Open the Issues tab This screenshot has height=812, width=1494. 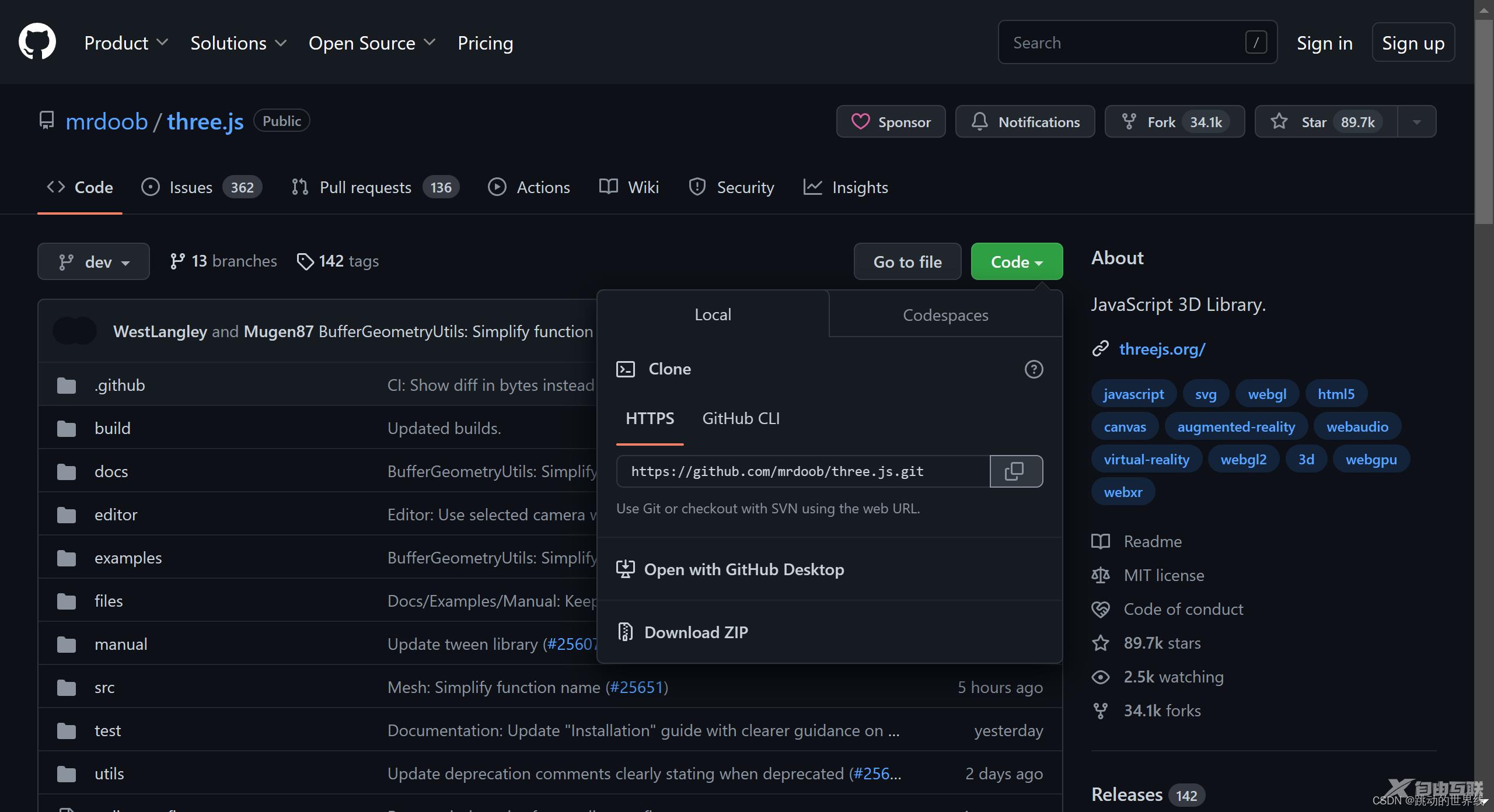pyautogui.click(x=201, y=187)
